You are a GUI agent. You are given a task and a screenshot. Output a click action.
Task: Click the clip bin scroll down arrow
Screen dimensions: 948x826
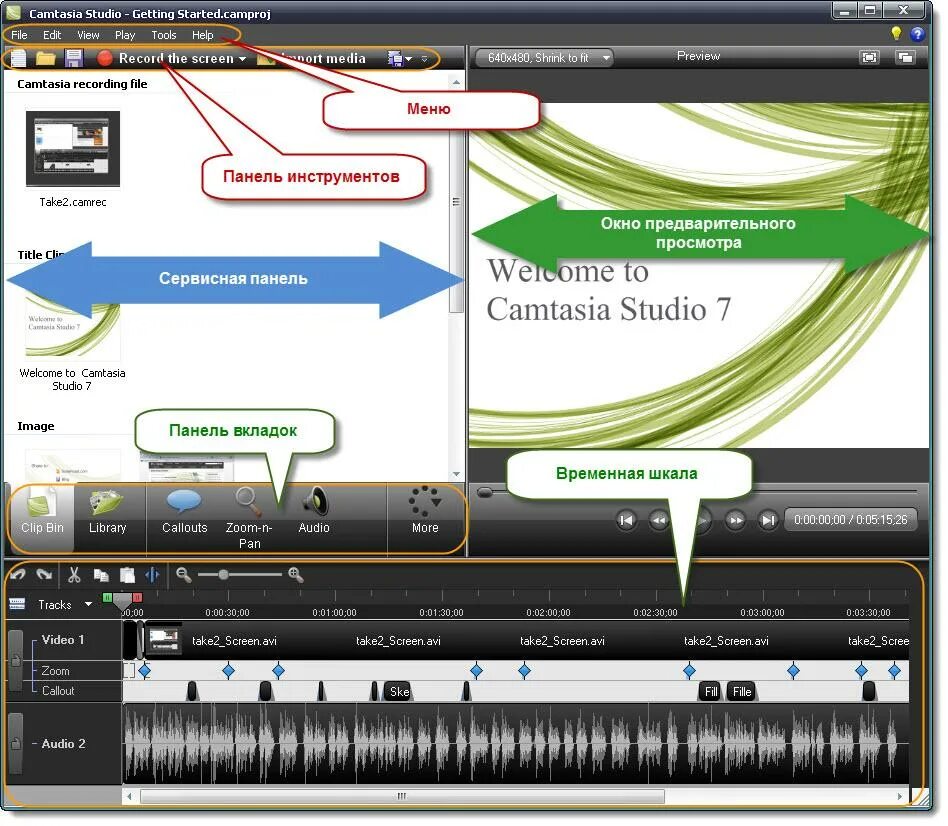pyautogui.click(x=456, y=474)
